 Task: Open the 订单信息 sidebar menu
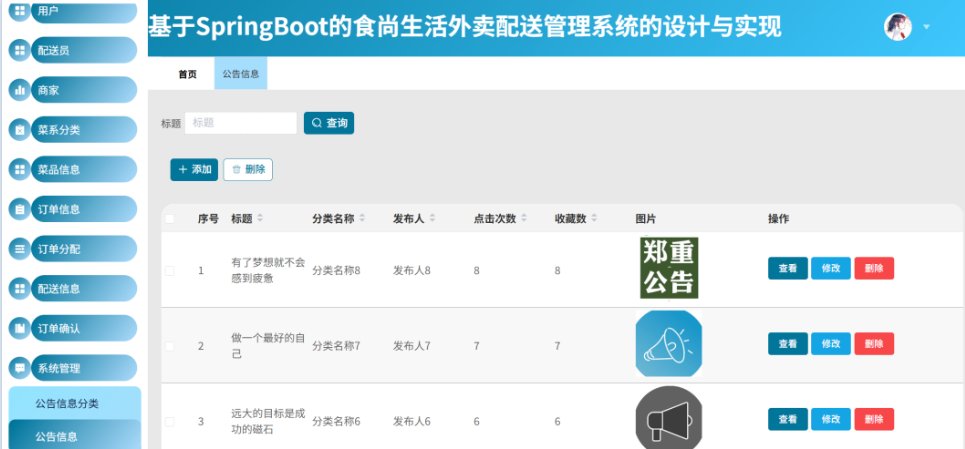(x=84, y=209)
